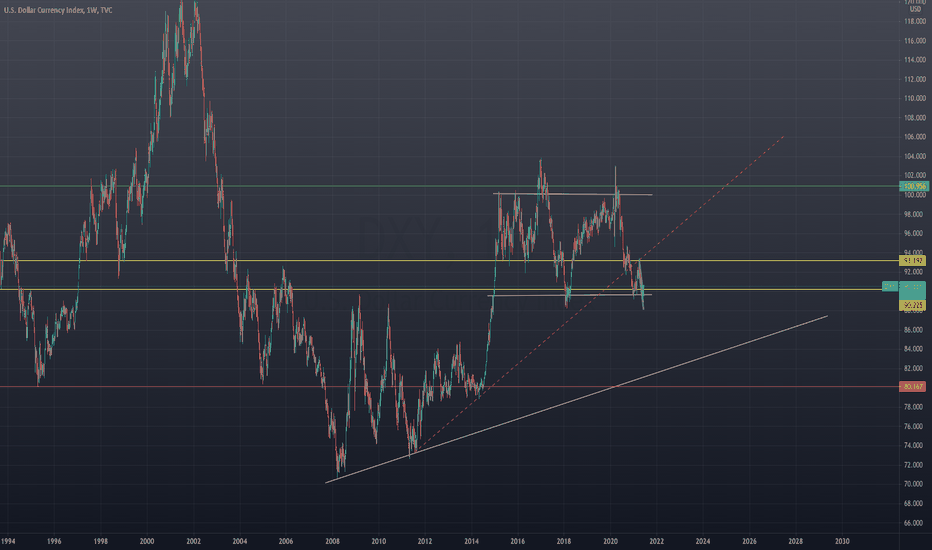Screen dimensions: 932x550
Task: Click the 86.000 price axis label
Action: click(915, 329)
